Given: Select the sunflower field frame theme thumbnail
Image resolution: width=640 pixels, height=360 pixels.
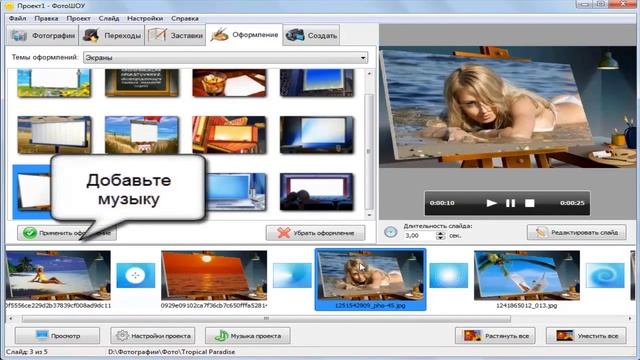Looking at the screenshot, I should (54, 82).
